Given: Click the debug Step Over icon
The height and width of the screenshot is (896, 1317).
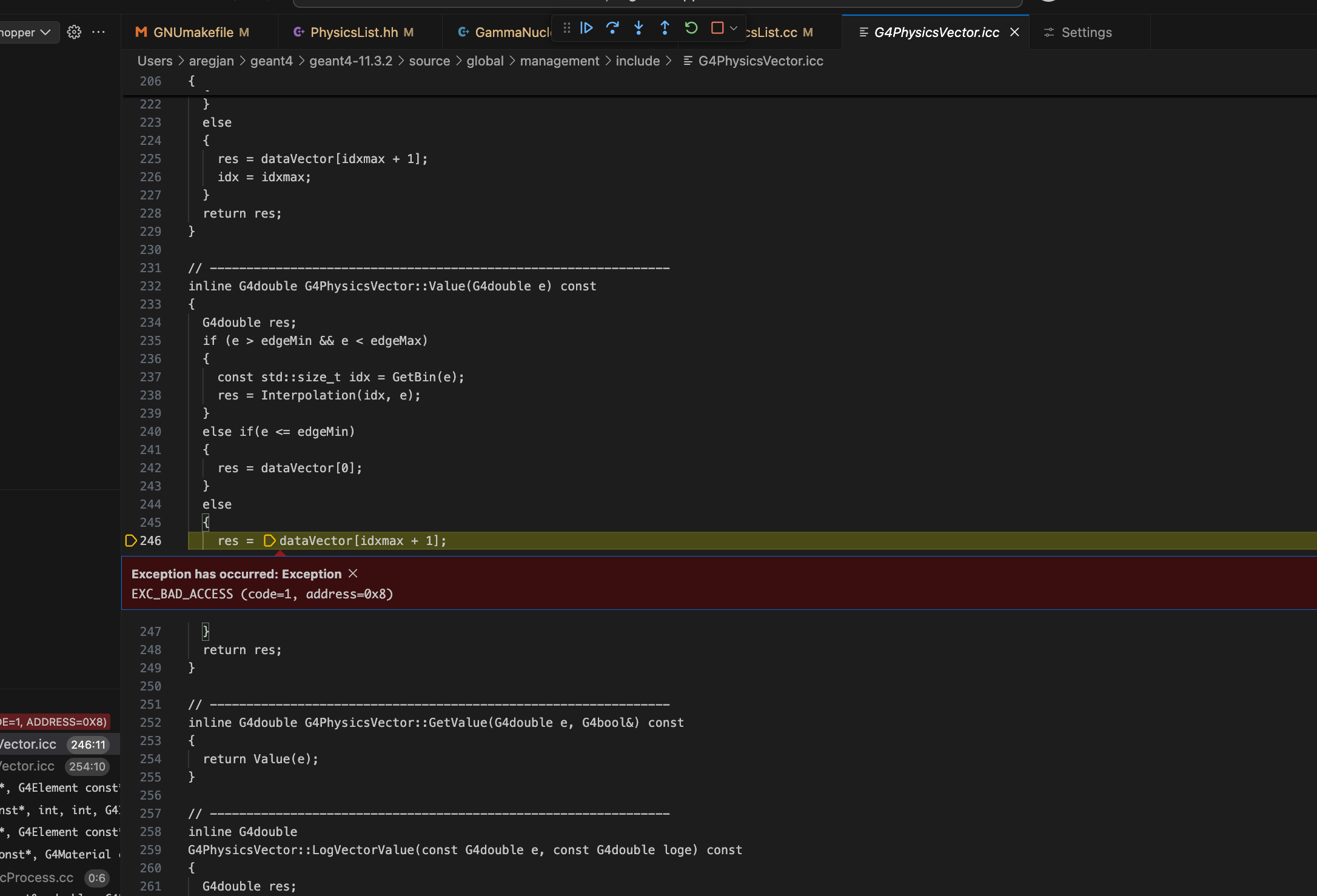Looking at the screenshot, I should [612, 28].
